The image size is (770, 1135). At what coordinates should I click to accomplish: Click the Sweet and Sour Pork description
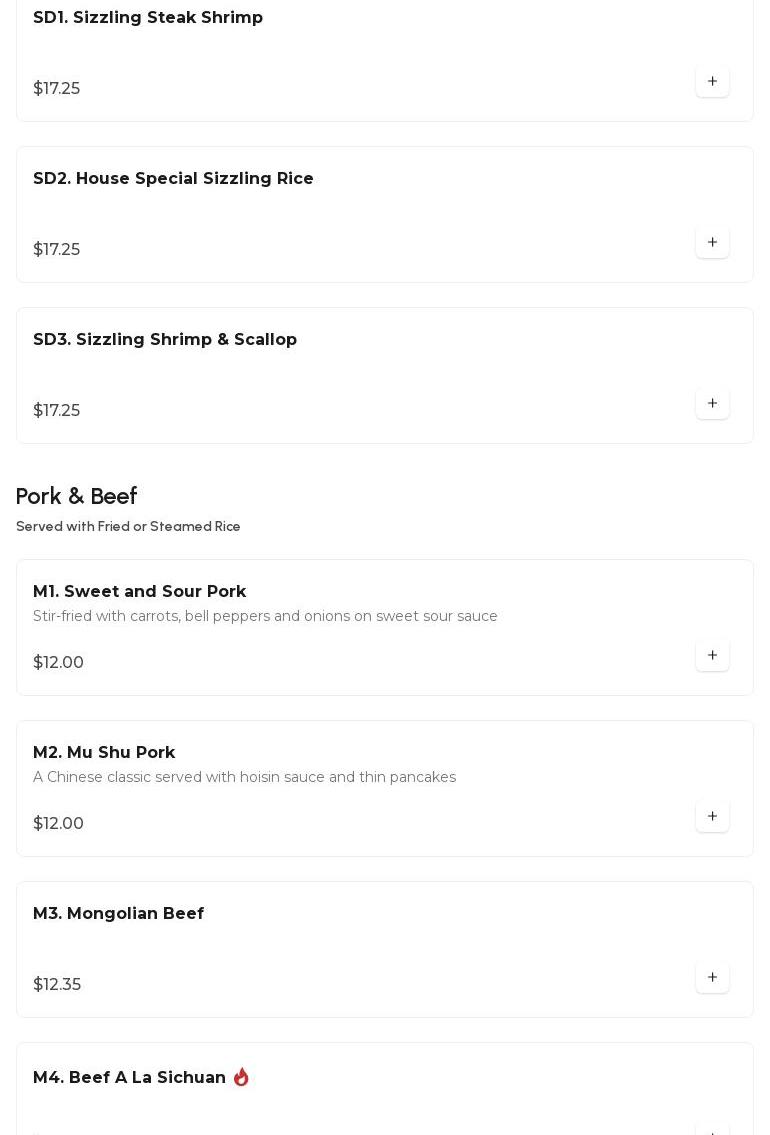tap(265, 617)
